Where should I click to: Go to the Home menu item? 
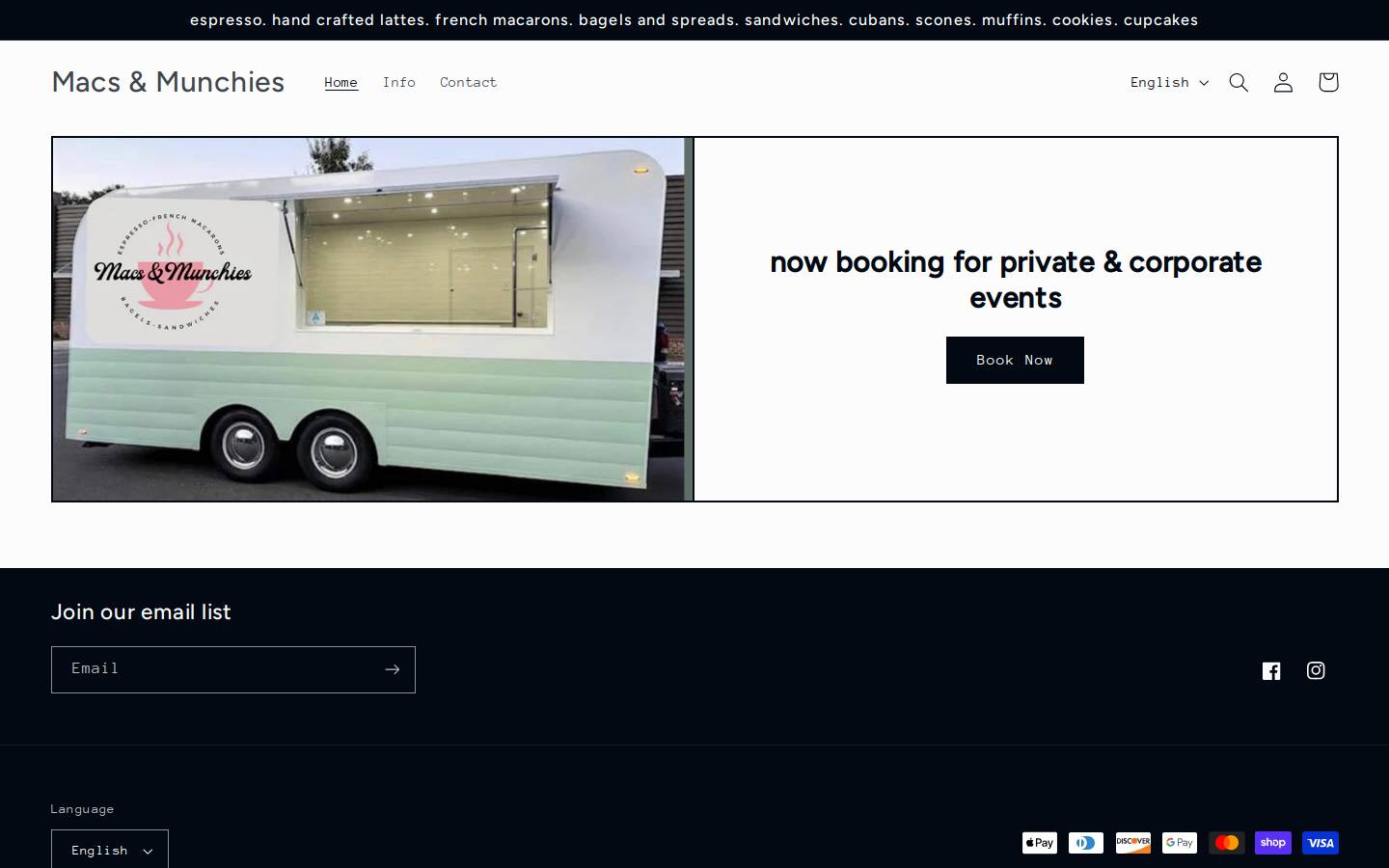341,82
